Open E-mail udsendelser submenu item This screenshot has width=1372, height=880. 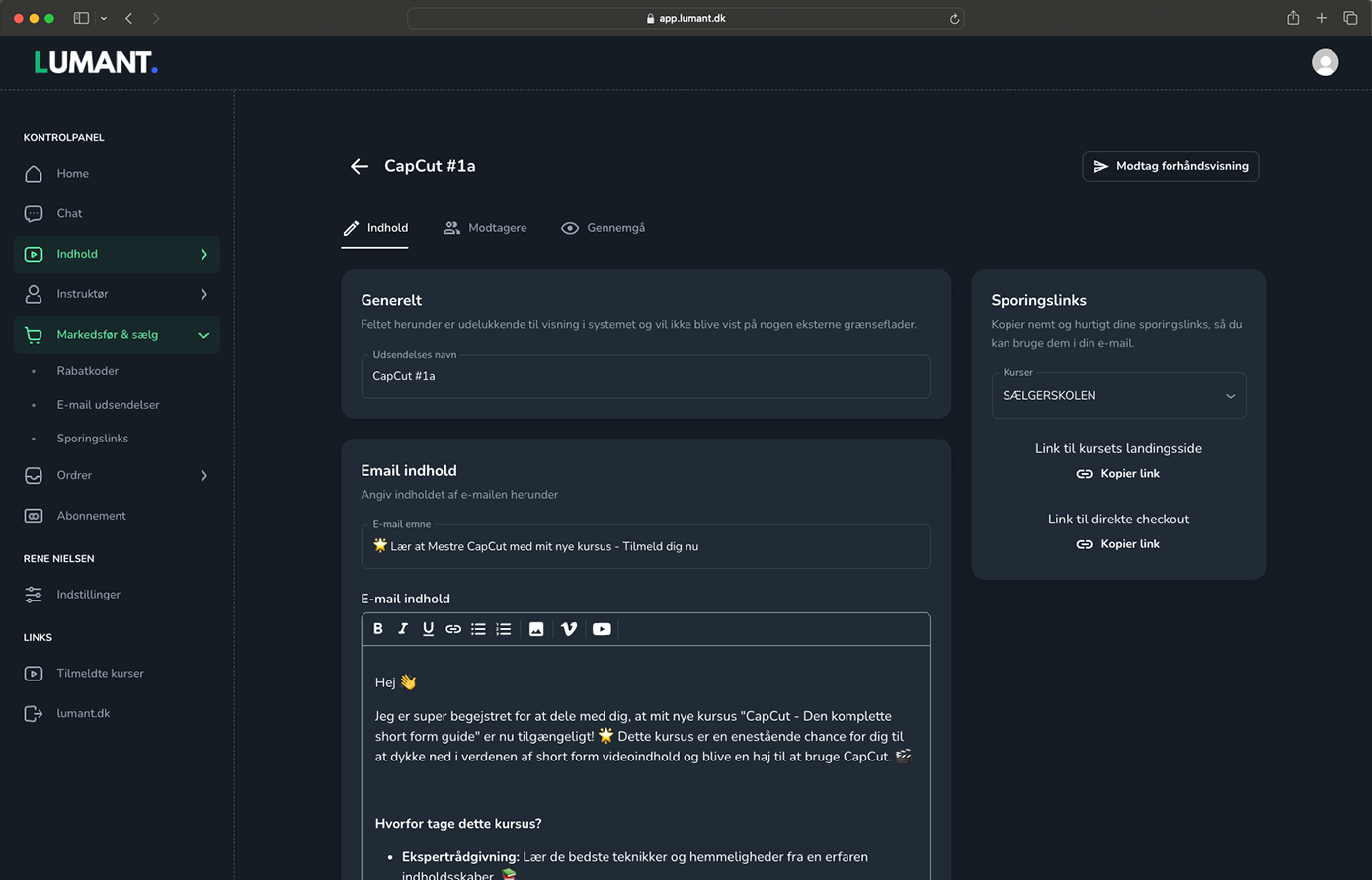(x=108, y=405)
